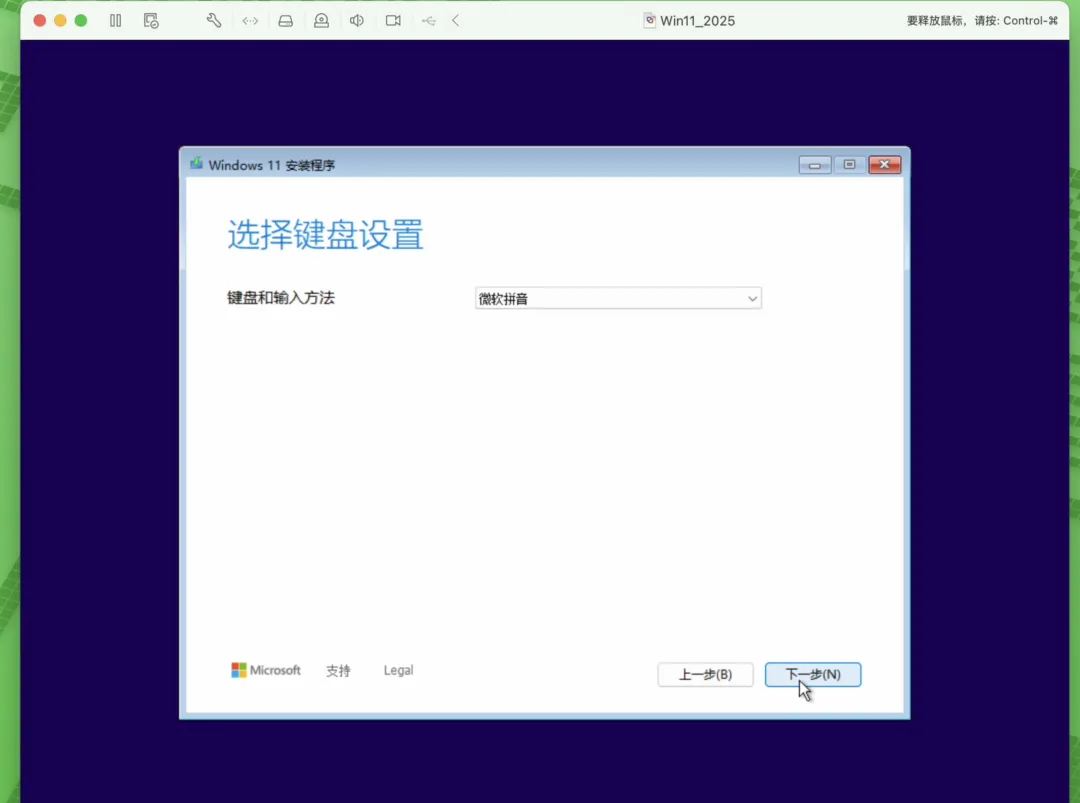
Task: Click the green macOS fullscreen button
Action: 81,21
